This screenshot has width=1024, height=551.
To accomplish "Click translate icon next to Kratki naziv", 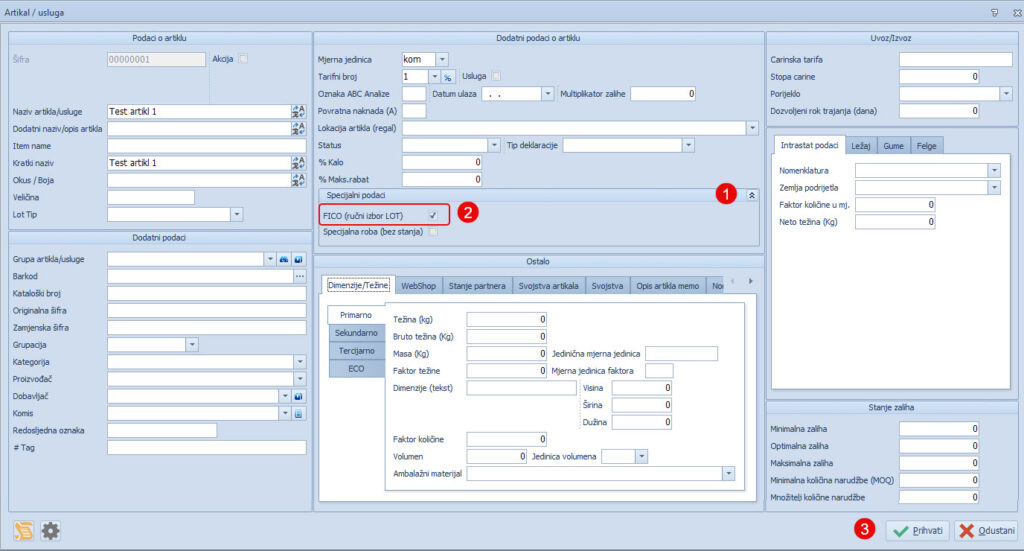I will point(298,162).
